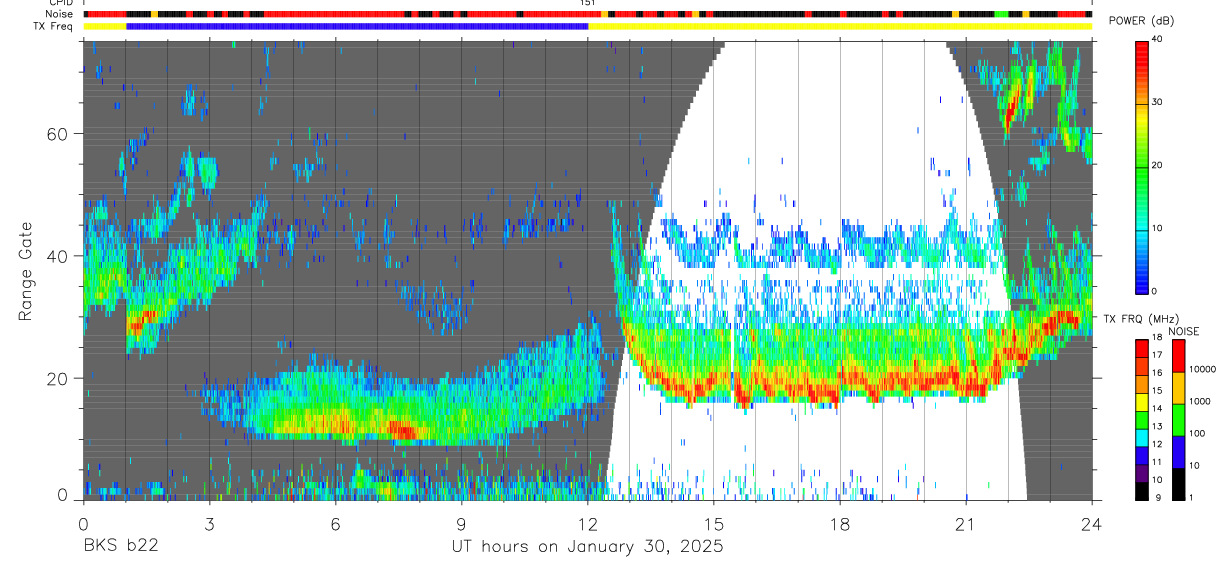The image size is (1228, 567).
Task: Click the "15" label on TX frequency legend
Action: [1157, 390]
